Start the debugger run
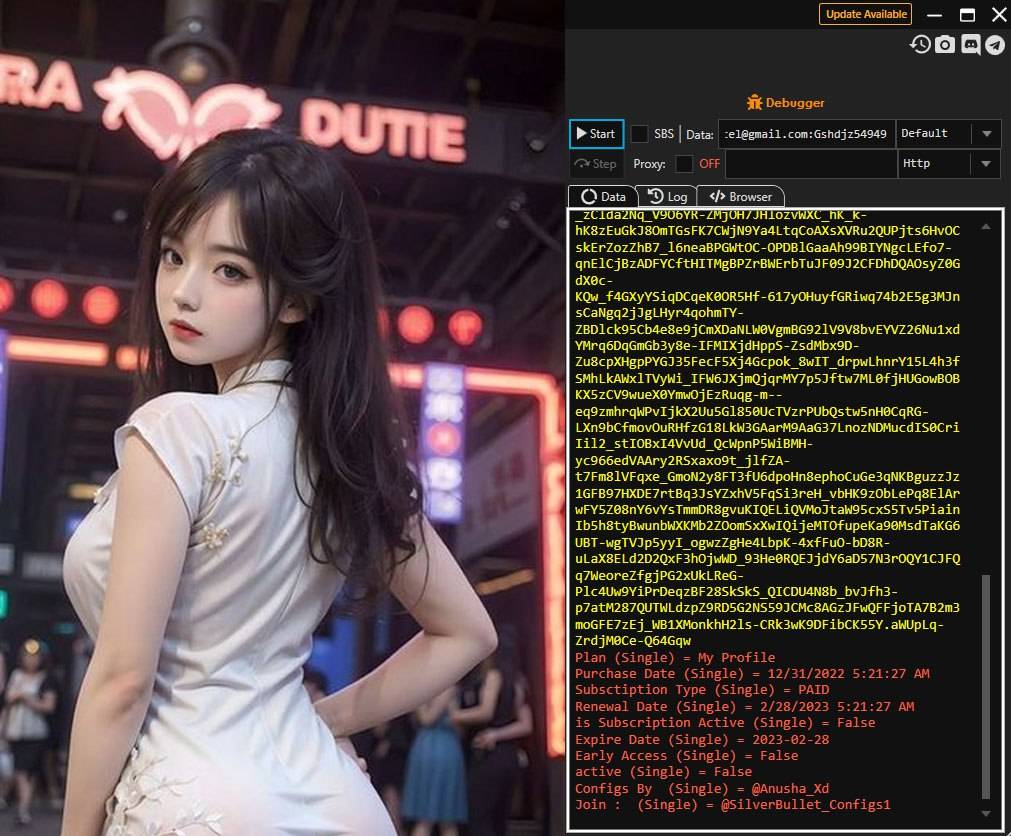 [x=596, y=133]
